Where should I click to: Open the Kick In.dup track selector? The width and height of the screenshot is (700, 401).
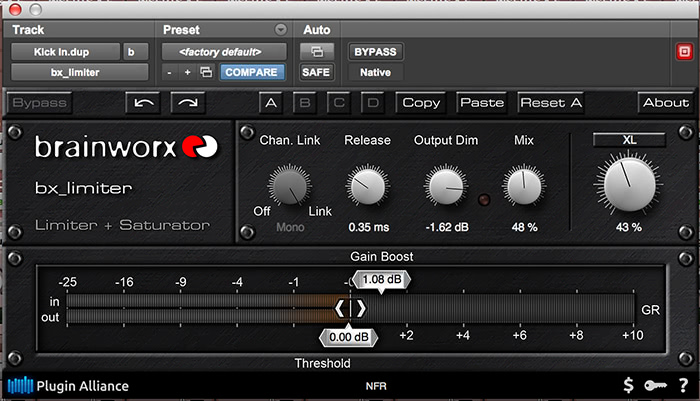point(66,52)
